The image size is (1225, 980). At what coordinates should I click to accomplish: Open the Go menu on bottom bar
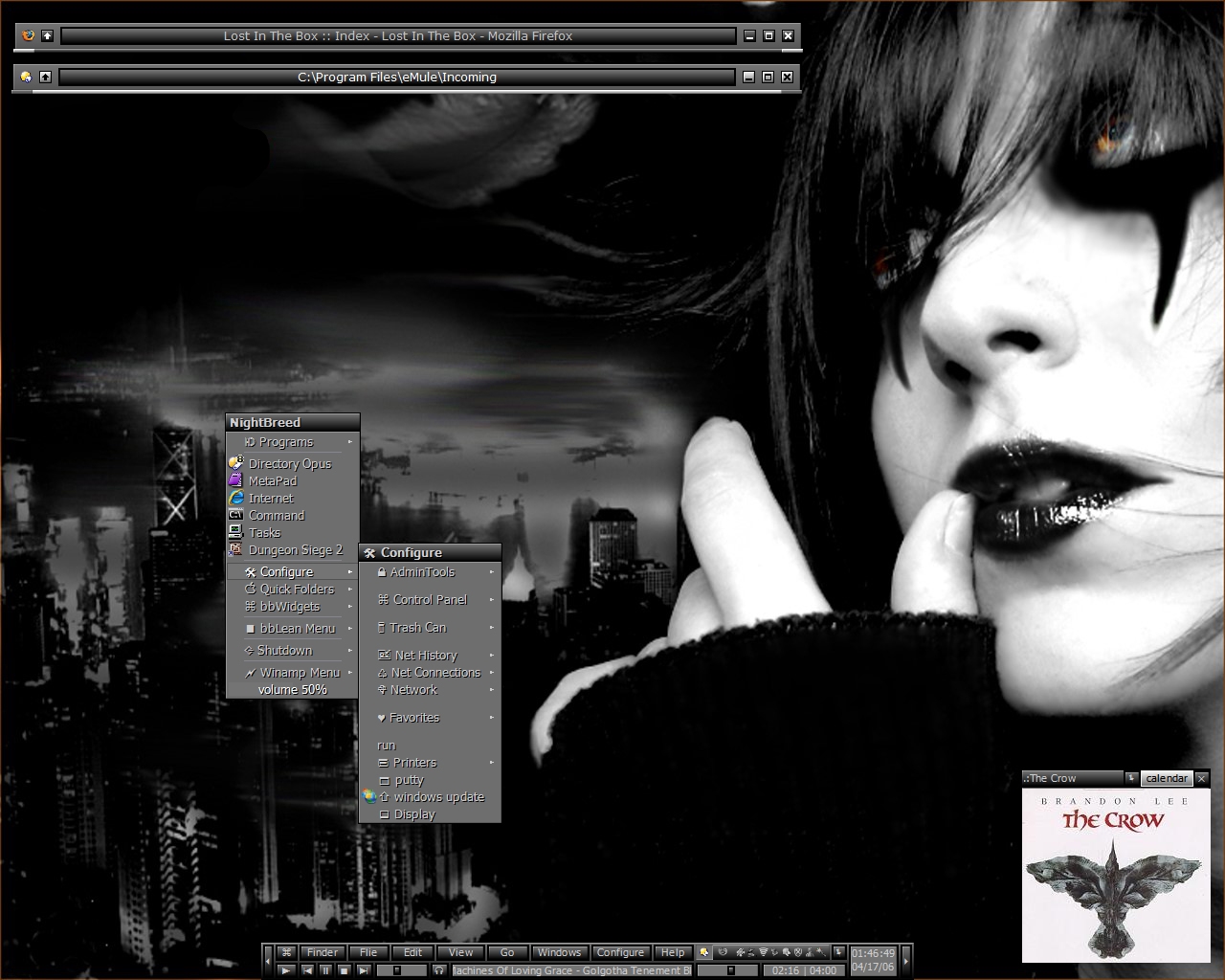pyautogui.click(x=507, y=952)
